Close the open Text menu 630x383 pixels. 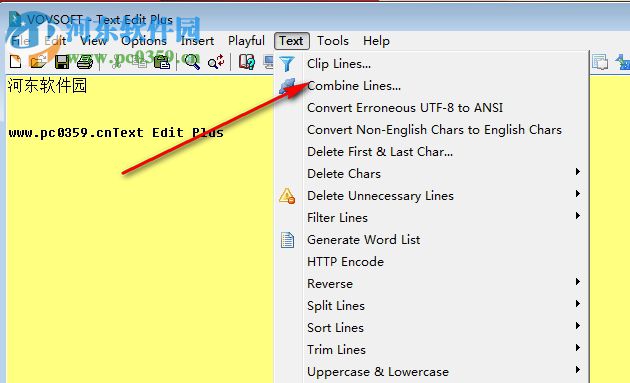[x=292, y=41]
